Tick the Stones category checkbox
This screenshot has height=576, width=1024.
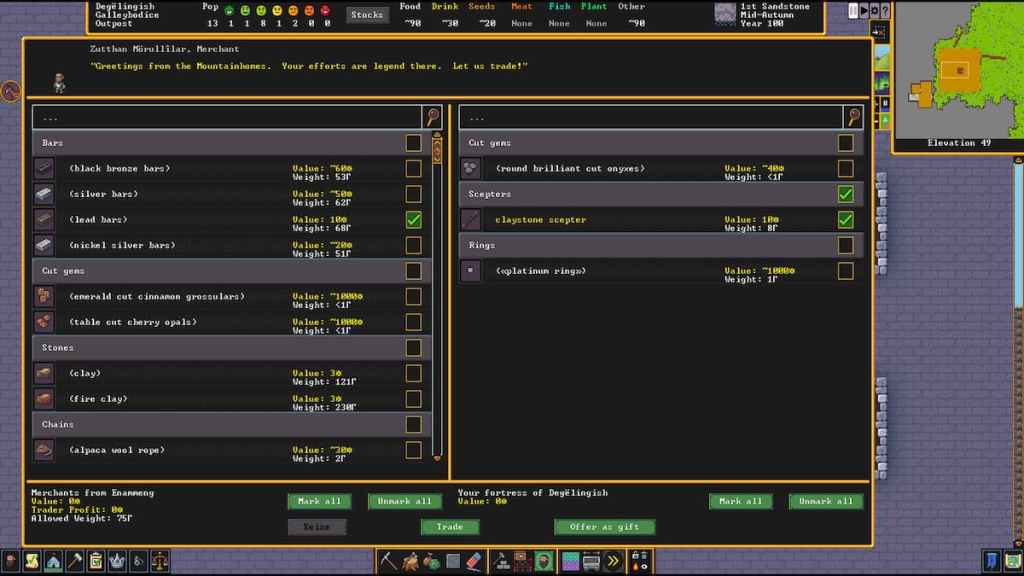pos(413,347)
